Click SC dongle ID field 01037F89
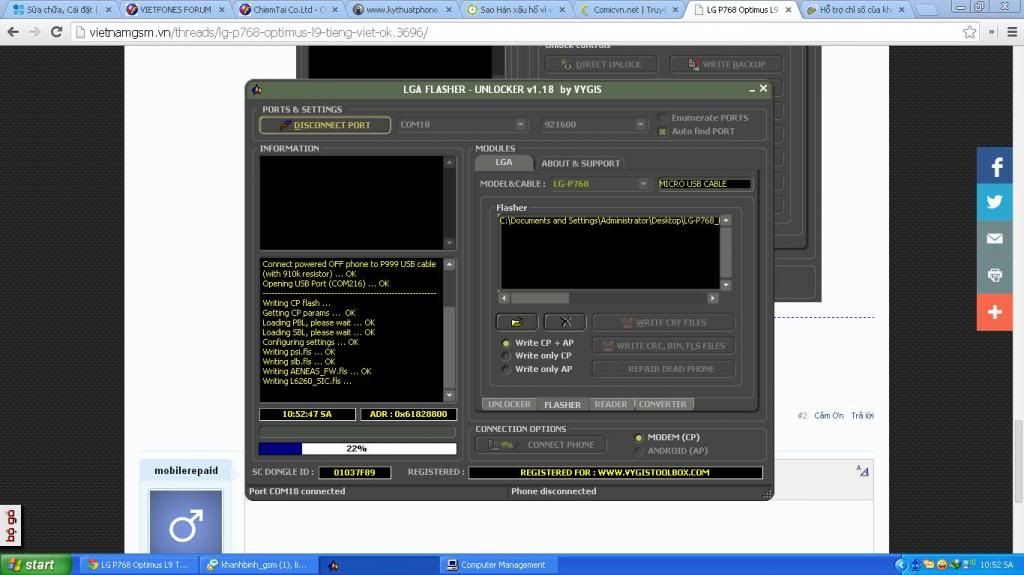1024x575 pixels. tap(355, 472)
